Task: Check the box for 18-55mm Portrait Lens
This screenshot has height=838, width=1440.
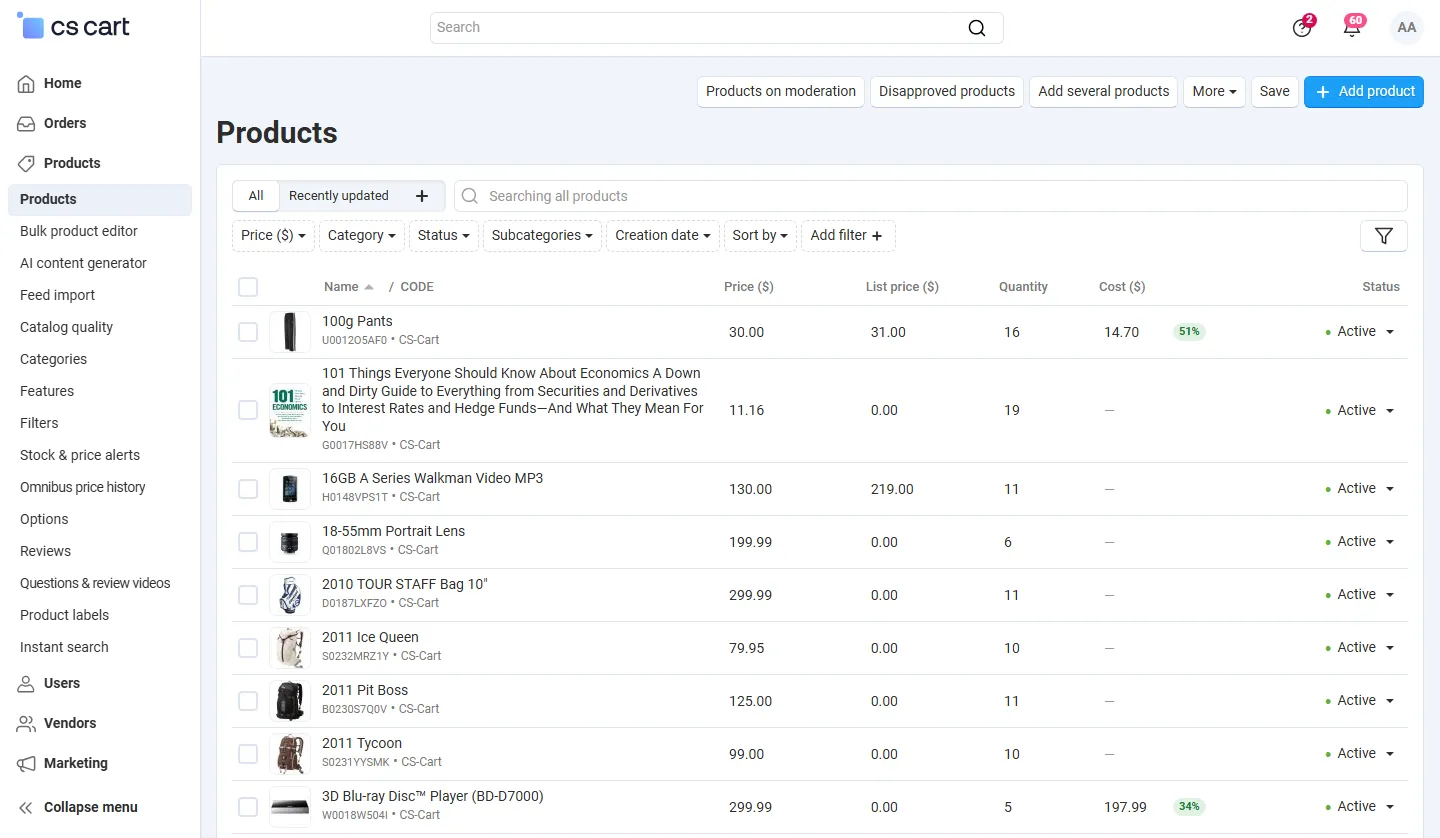Action: [248, 542]
